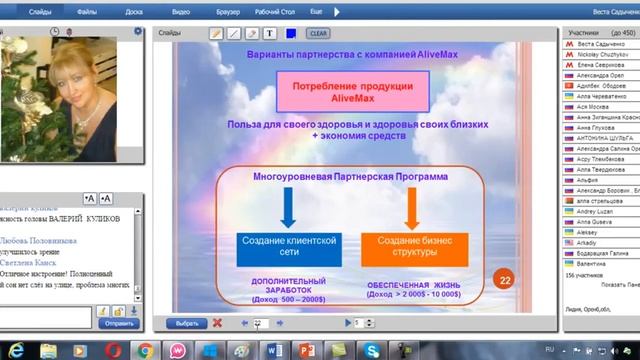Image resolution: width=640 pixels, height=360 pixels.
Task: Open File Explorer from the taskbar
Action: (48, 351)
